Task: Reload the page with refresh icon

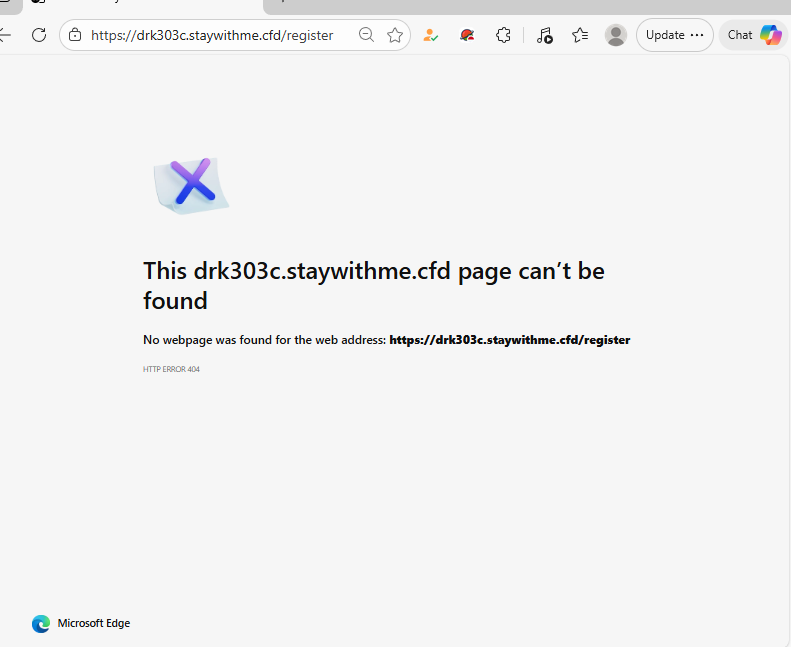Action: click(39, 35)
